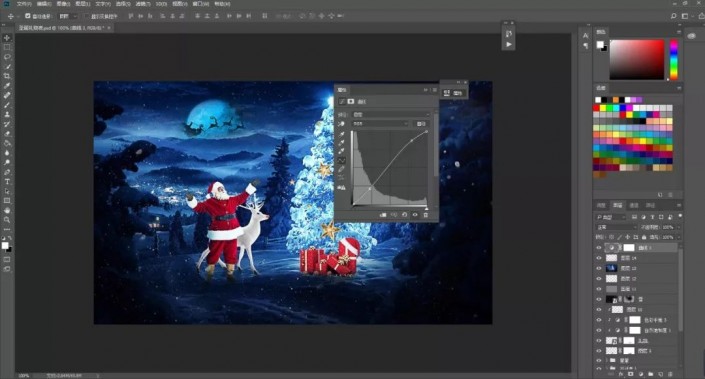
Task: Select the Crop tool
Action: (7, 76)
